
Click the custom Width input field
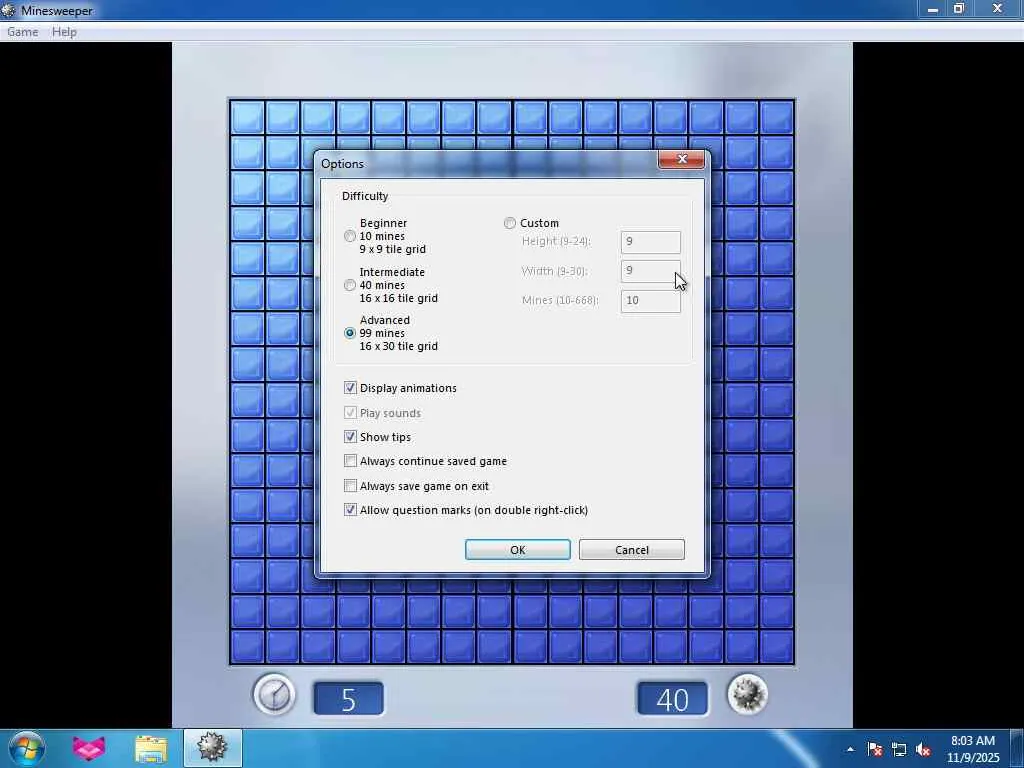pos(650,271)
